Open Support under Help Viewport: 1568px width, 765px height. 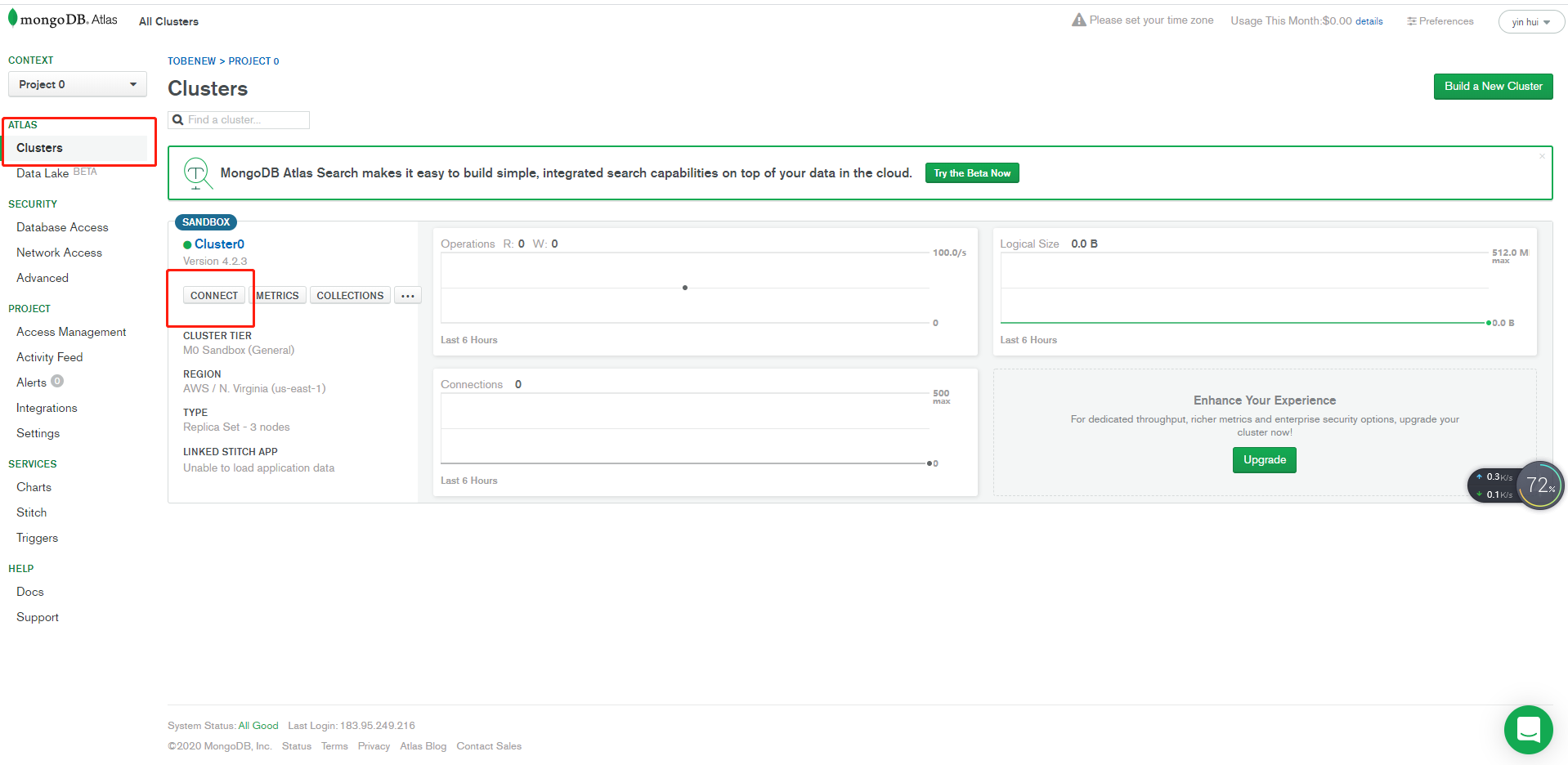point(38,617)
